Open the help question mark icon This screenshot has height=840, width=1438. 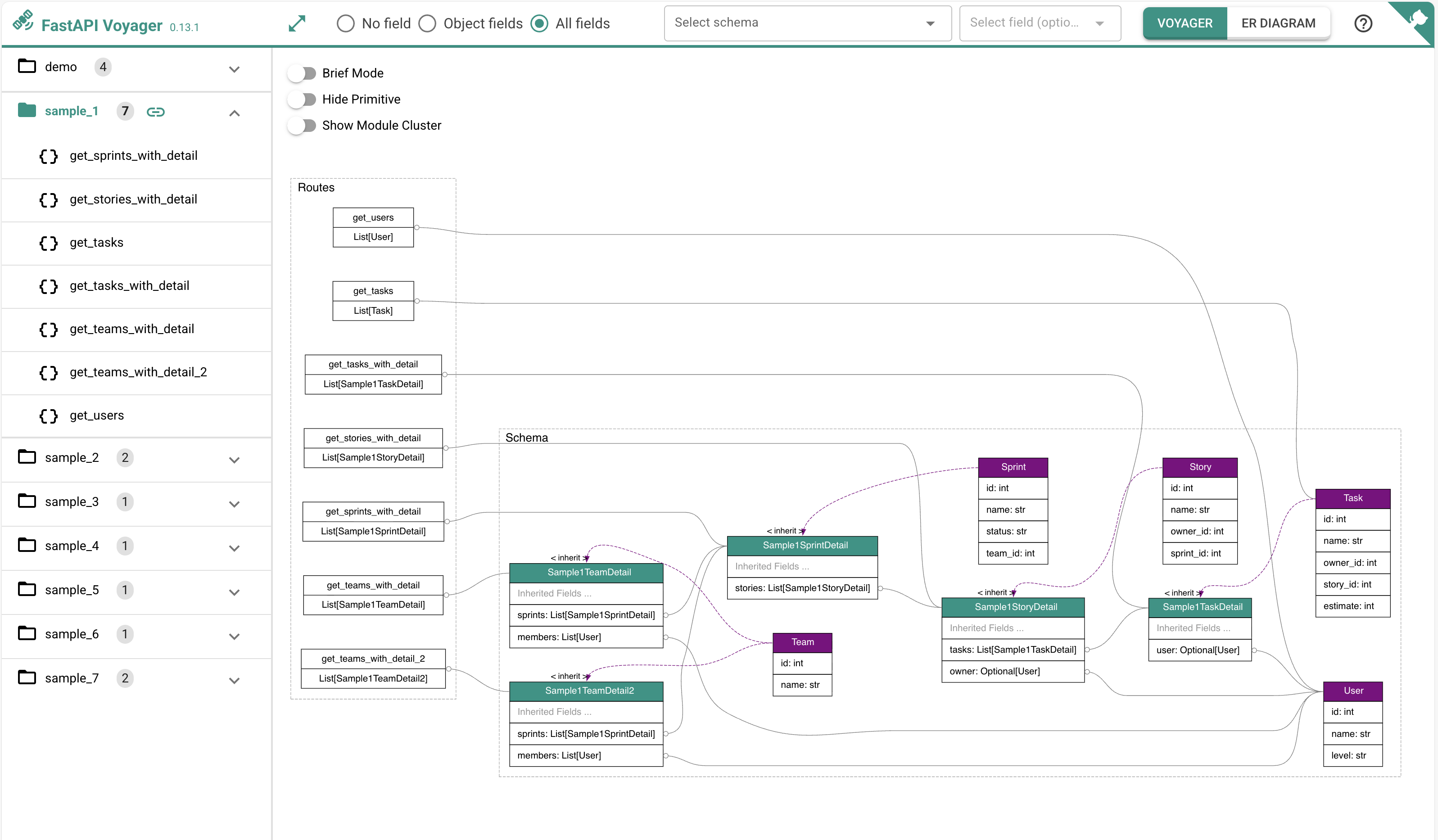1363,23
